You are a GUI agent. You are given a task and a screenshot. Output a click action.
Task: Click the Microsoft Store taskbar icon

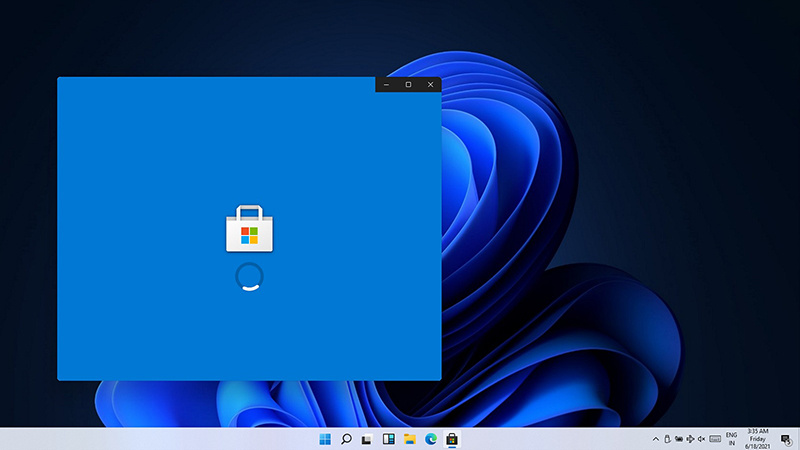click(452, 439)
